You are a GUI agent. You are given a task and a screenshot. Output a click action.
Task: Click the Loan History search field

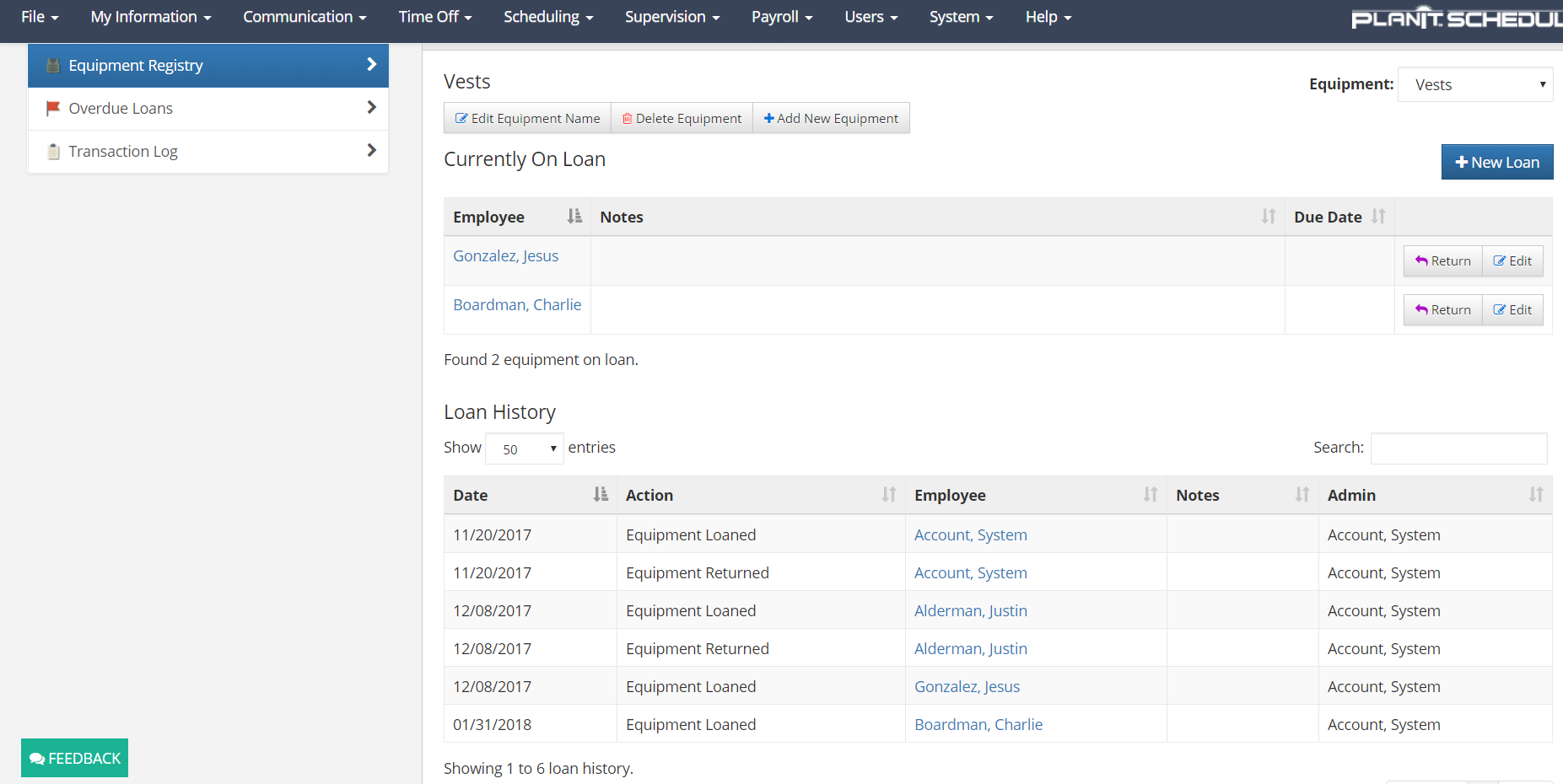[1458, 448]
